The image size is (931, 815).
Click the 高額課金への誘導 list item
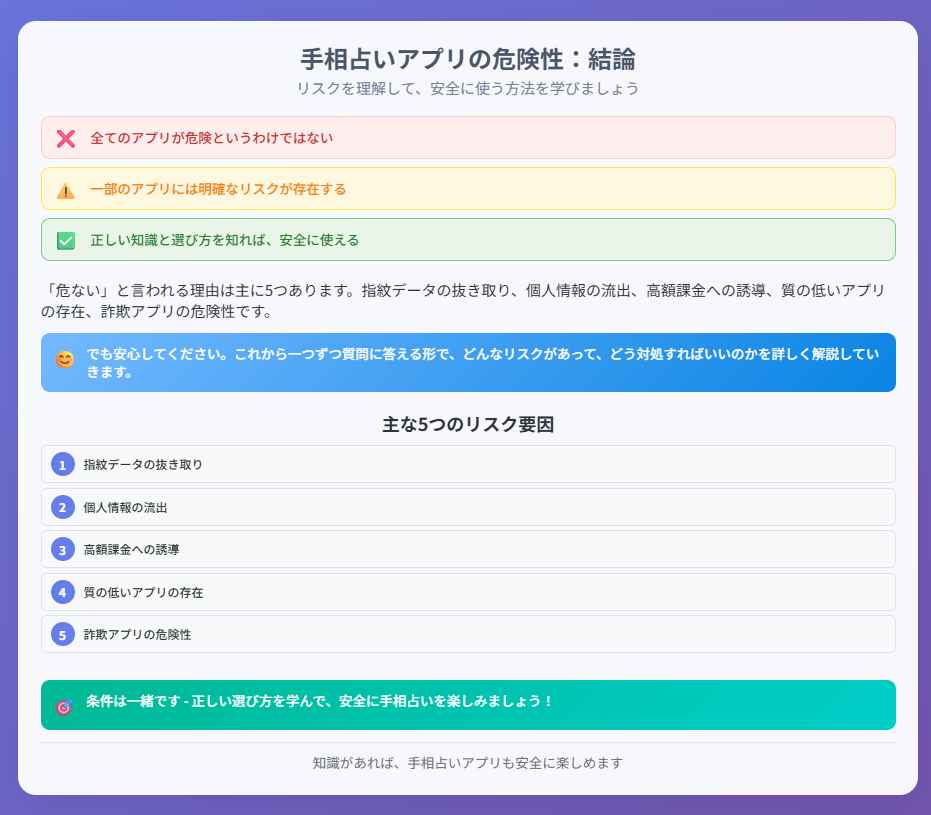pos(465,549)
